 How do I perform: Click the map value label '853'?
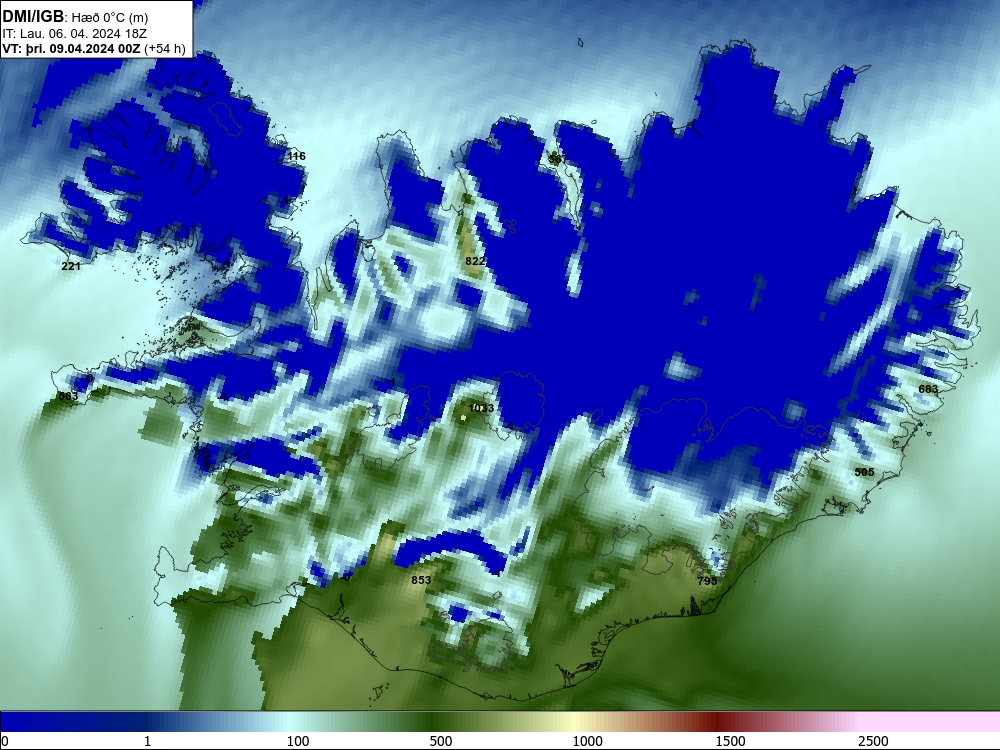point(421,580)
